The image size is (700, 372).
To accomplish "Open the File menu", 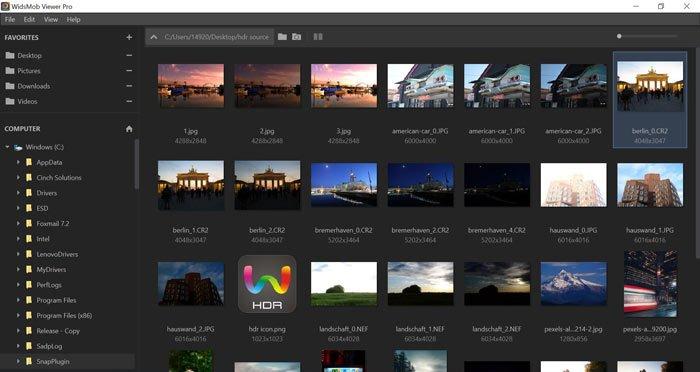I will 10,20.
